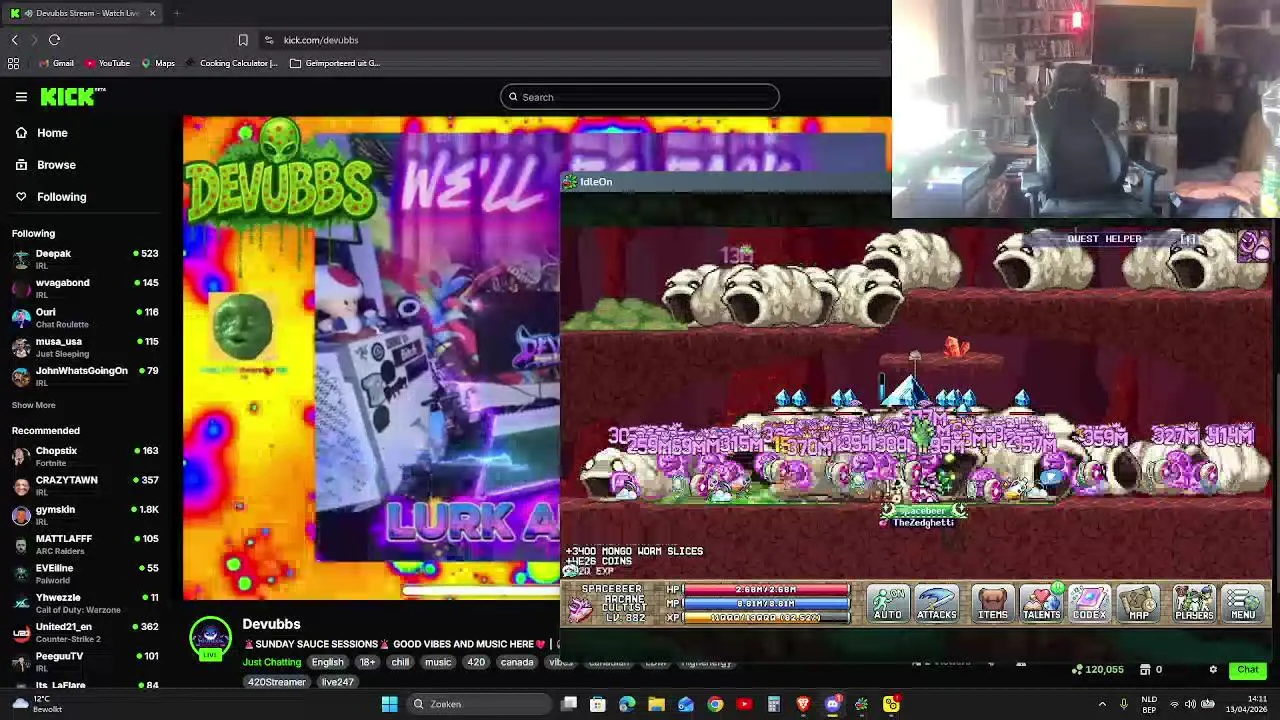Open gymskin's recommended channel

coord(85,515)
